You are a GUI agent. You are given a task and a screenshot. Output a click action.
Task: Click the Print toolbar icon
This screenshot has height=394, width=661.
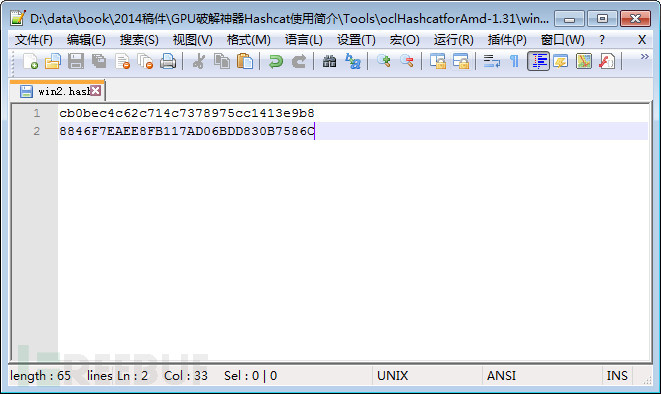click(168, 62)
